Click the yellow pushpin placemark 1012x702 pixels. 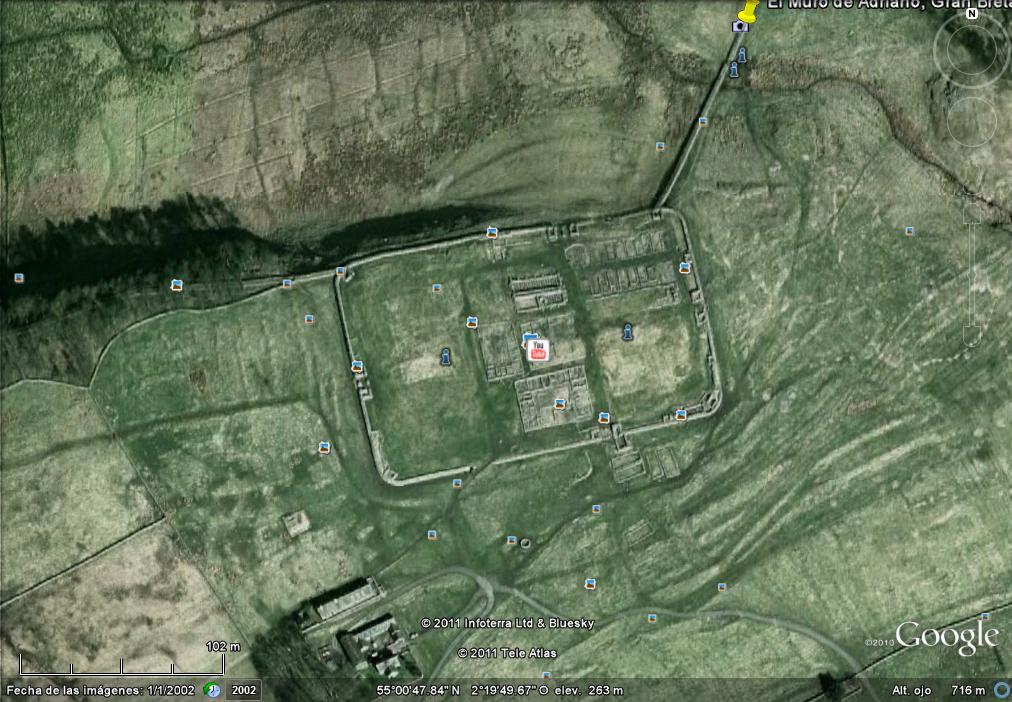[x=746, y=12]
